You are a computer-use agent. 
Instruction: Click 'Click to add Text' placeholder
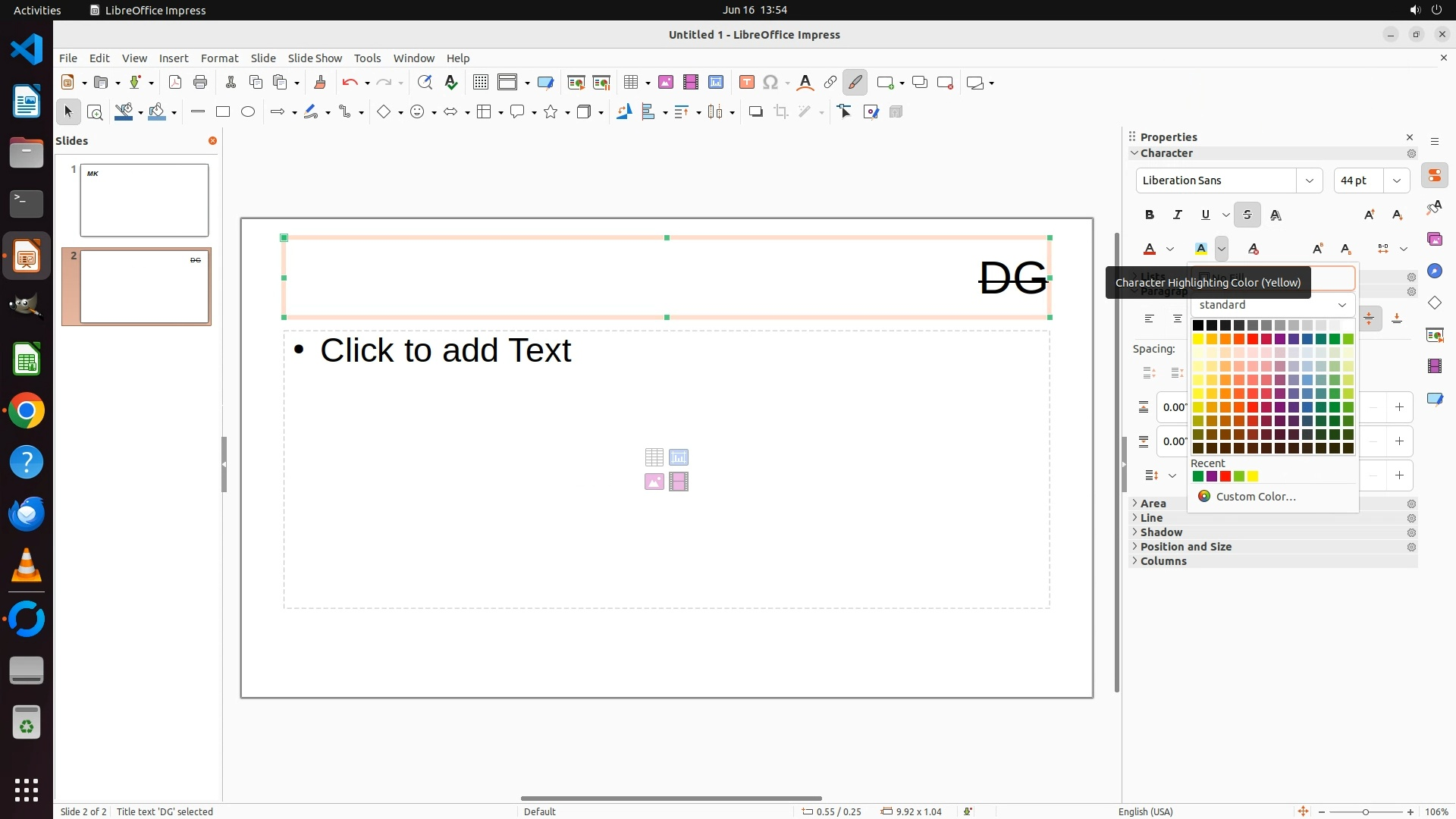point(445,350)
